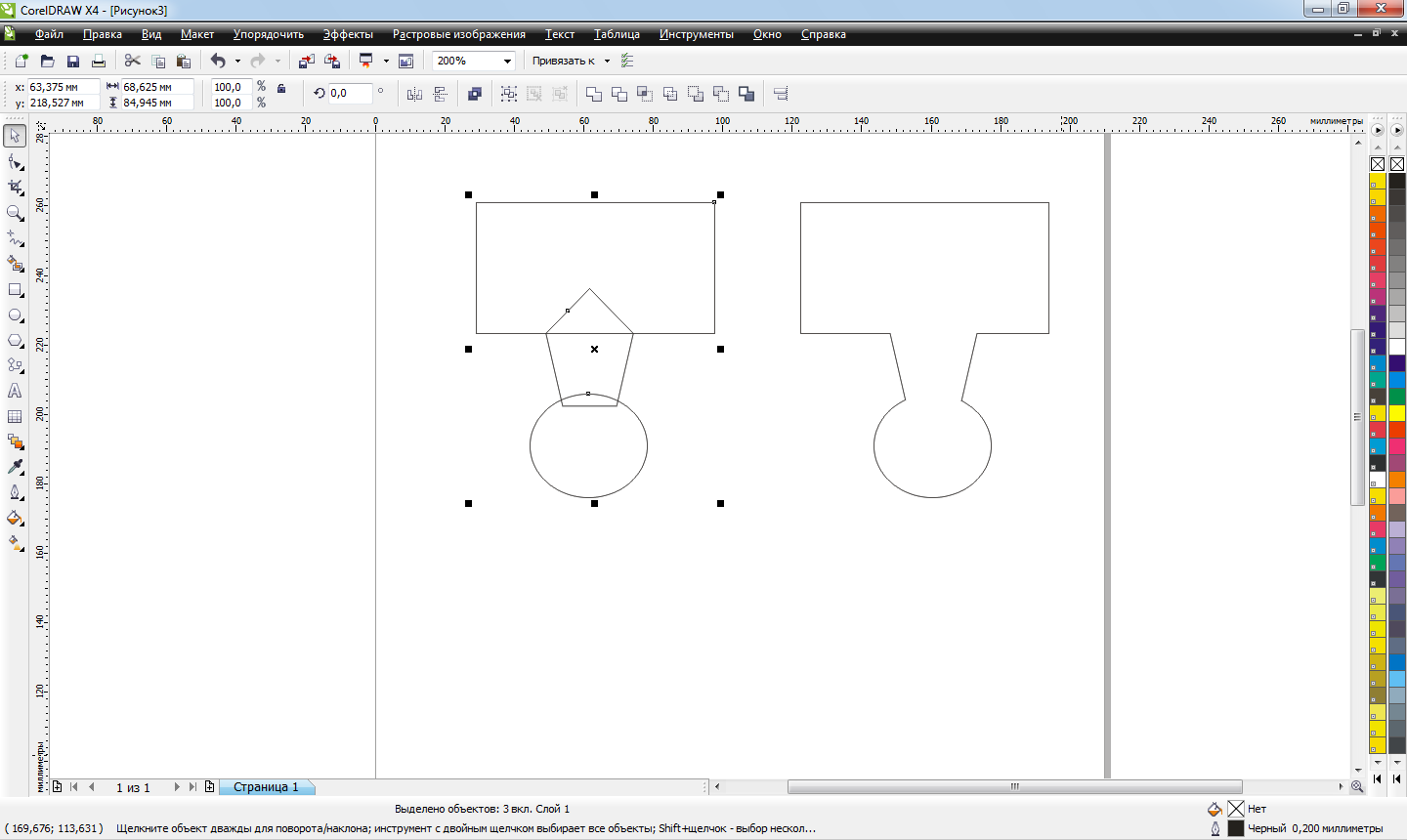
Task: Open the Файл menu
Action: 49,34
